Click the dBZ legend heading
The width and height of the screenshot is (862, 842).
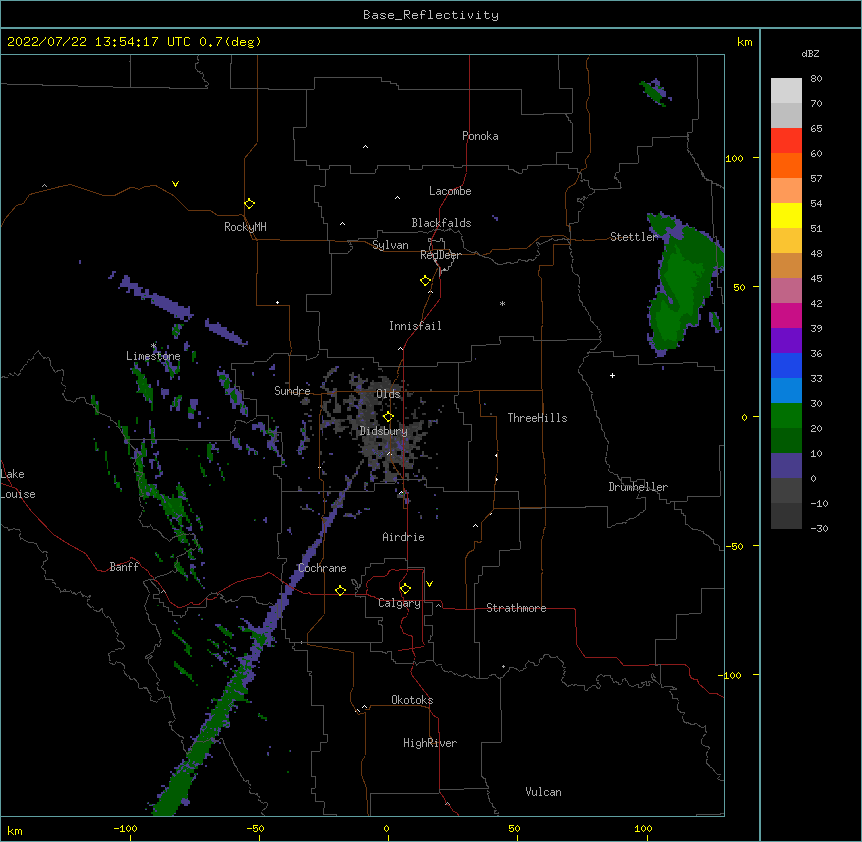tap(810, 53)
